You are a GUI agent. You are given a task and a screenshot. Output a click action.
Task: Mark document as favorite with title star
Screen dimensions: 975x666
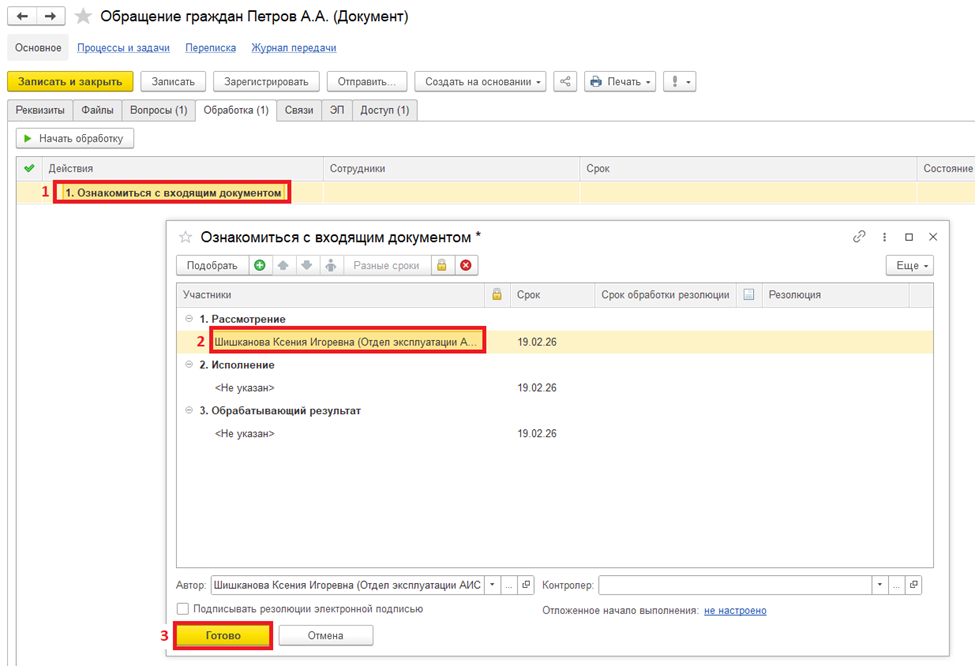tap(84, 17)
